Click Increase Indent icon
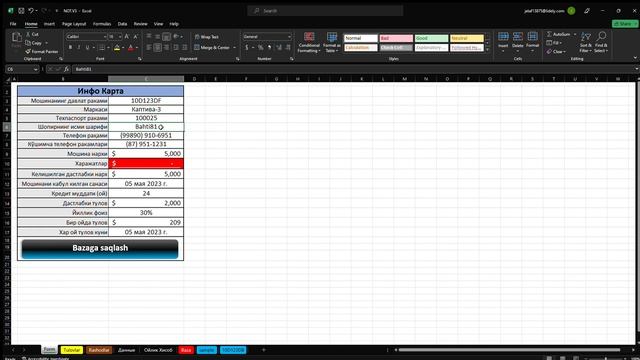 [184, 48]
